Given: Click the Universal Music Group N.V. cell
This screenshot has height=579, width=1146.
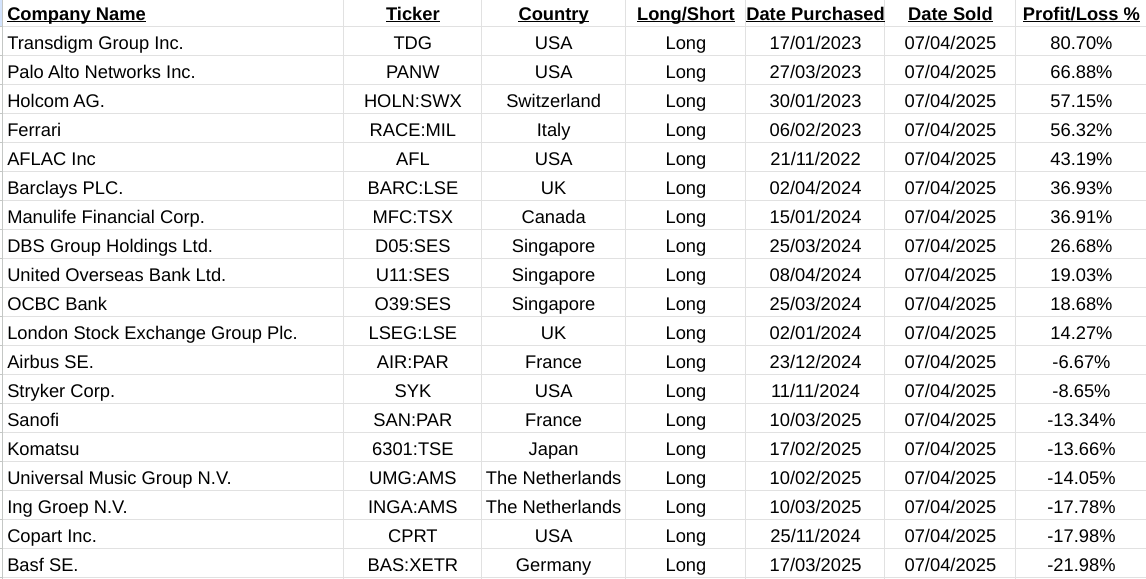Looking at the screenshot, I should tap(119, 478).
